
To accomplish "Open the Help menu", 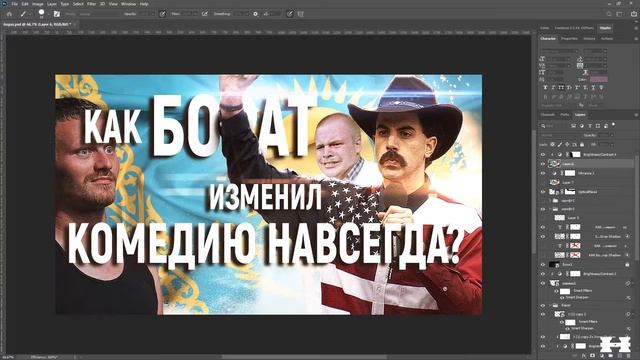I will [144, 4].
